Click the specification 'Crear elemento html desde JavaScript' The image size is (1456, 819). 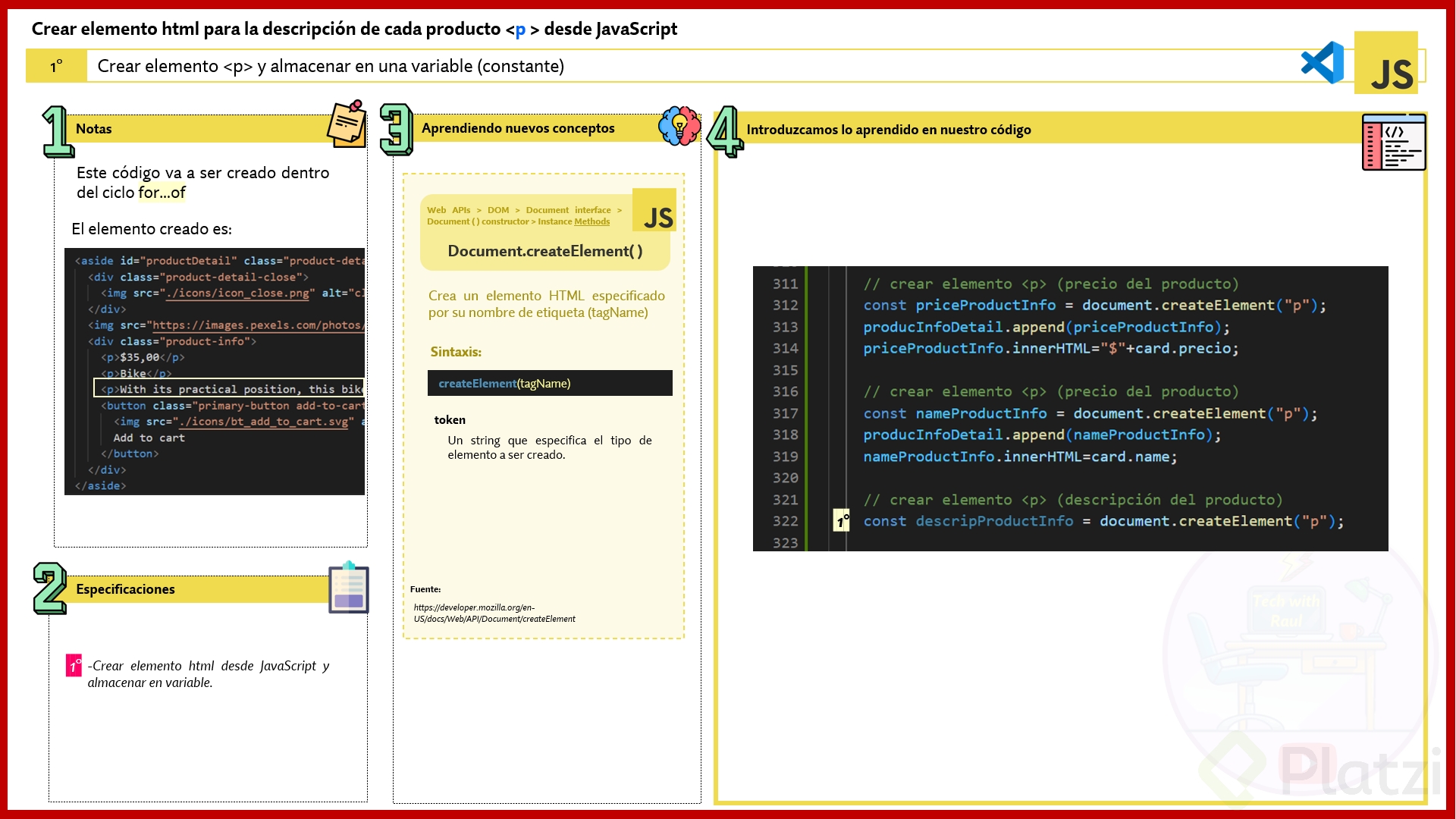point(209,673)
